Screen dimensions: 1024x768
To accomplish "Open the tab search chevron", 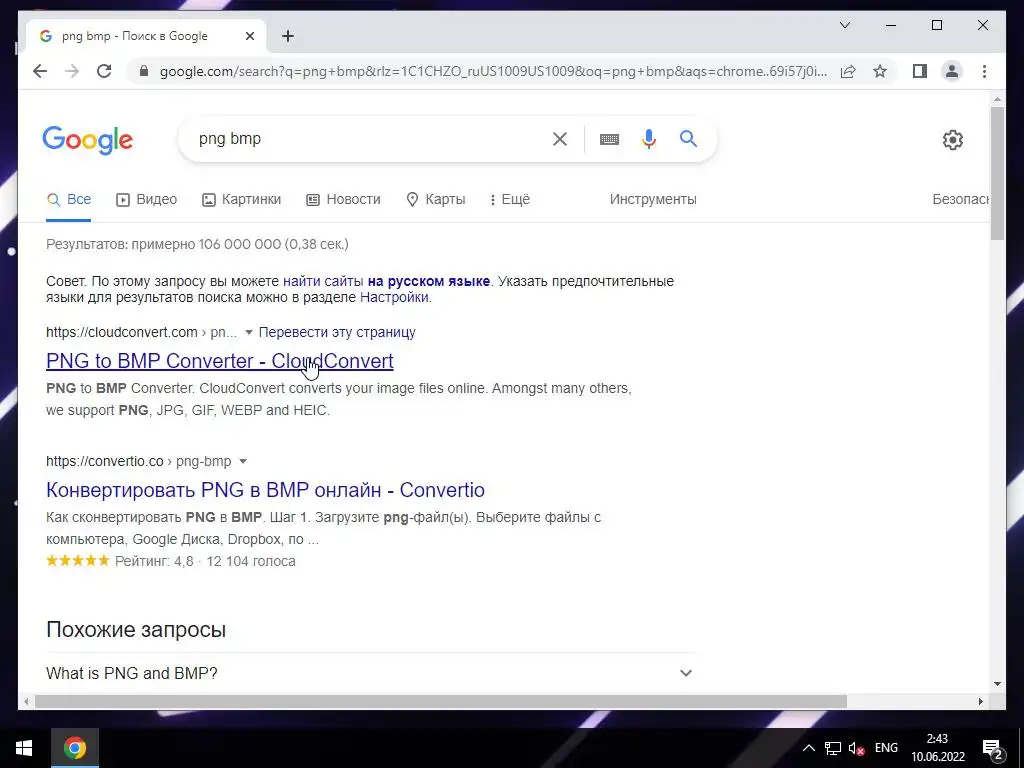I will (844, 25).
